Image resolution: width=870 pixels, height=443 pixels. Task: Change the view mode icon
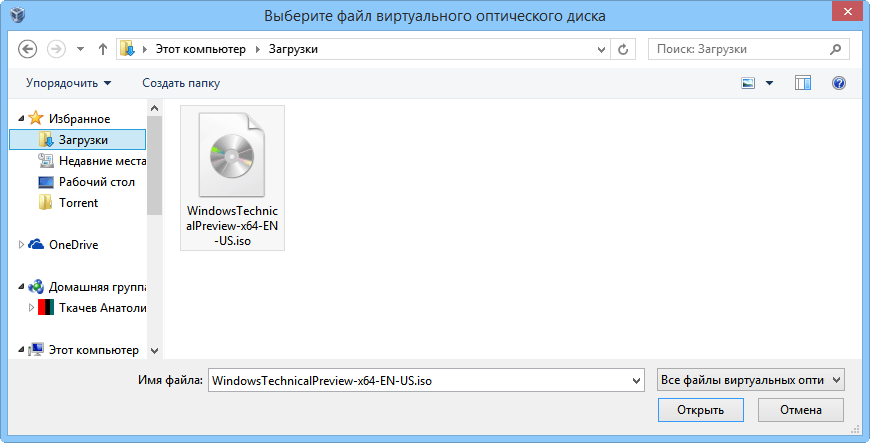pyautogui.click(x=748, y=83)
